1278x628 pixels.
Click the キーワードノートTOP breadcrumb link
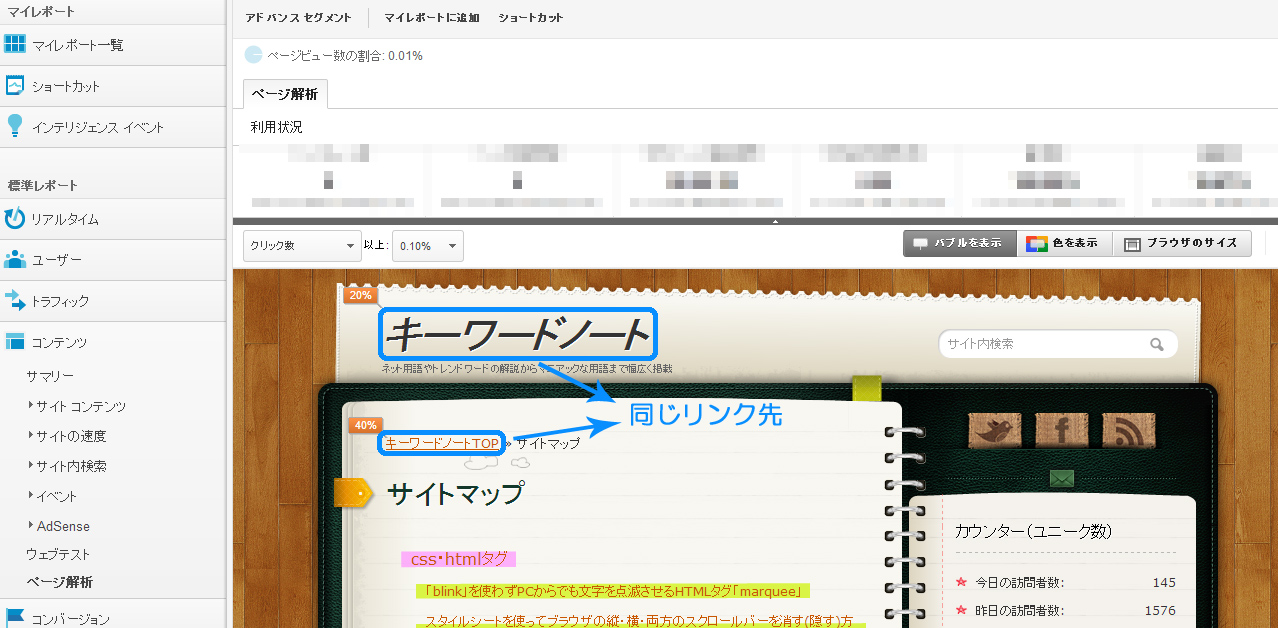pos(441,443)
